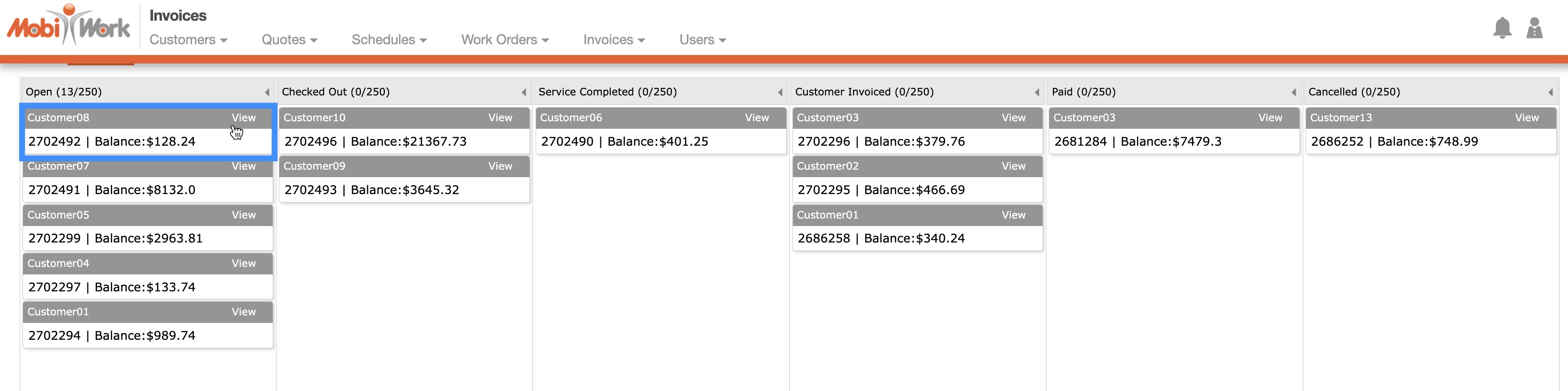Expand the Quotes menu

(289, 39)
